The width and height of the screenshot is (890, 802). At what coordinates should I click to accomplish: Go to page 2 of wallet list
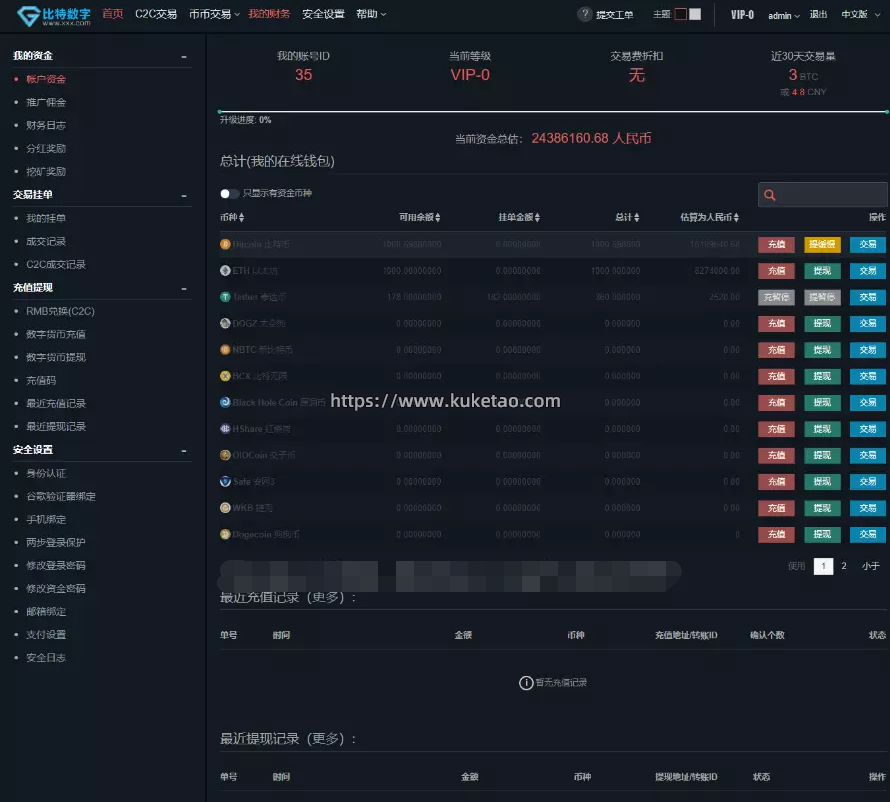[844, 566]
